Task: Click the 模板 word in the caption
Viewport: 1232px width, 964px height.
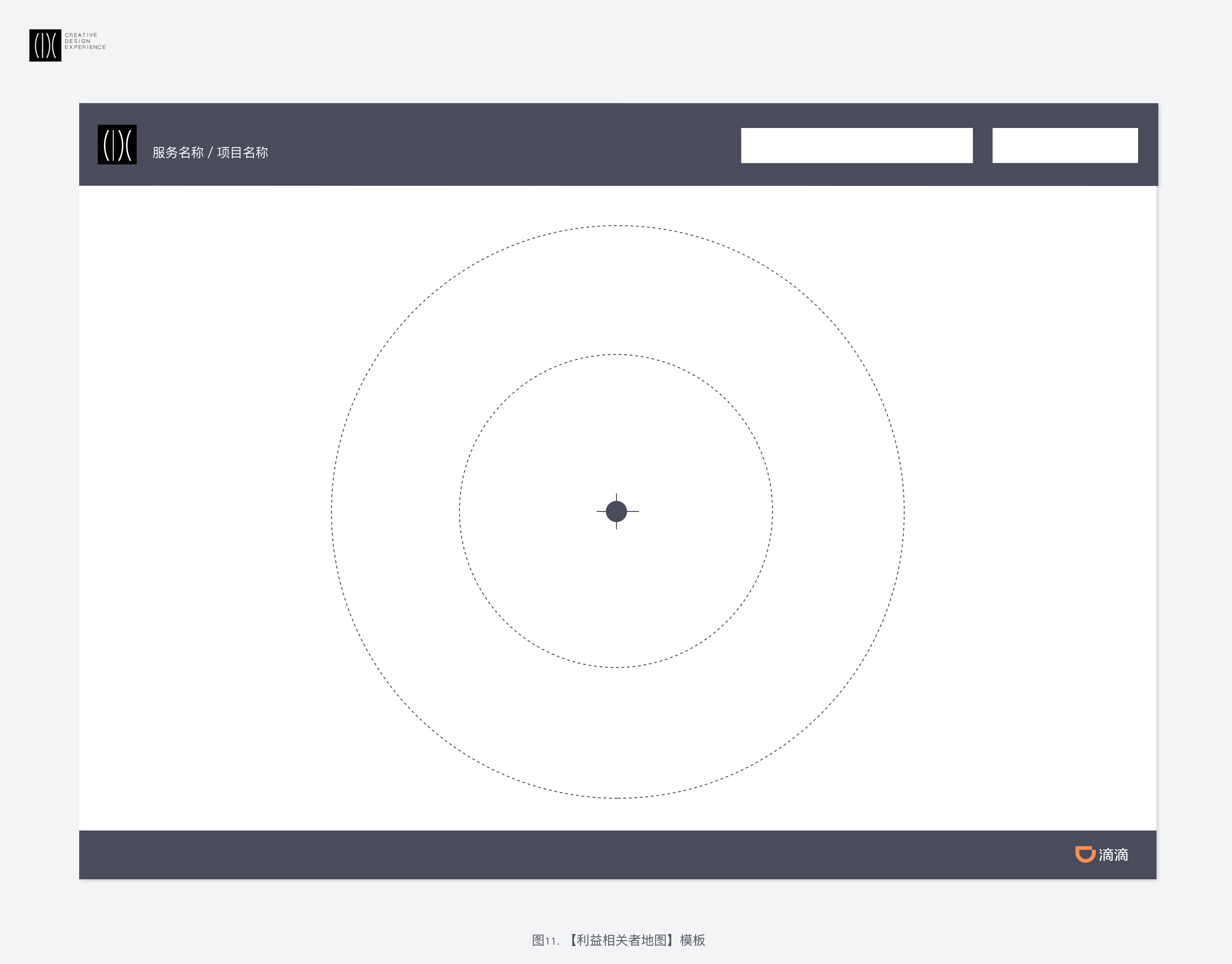Action: click(x=692, y=941)
